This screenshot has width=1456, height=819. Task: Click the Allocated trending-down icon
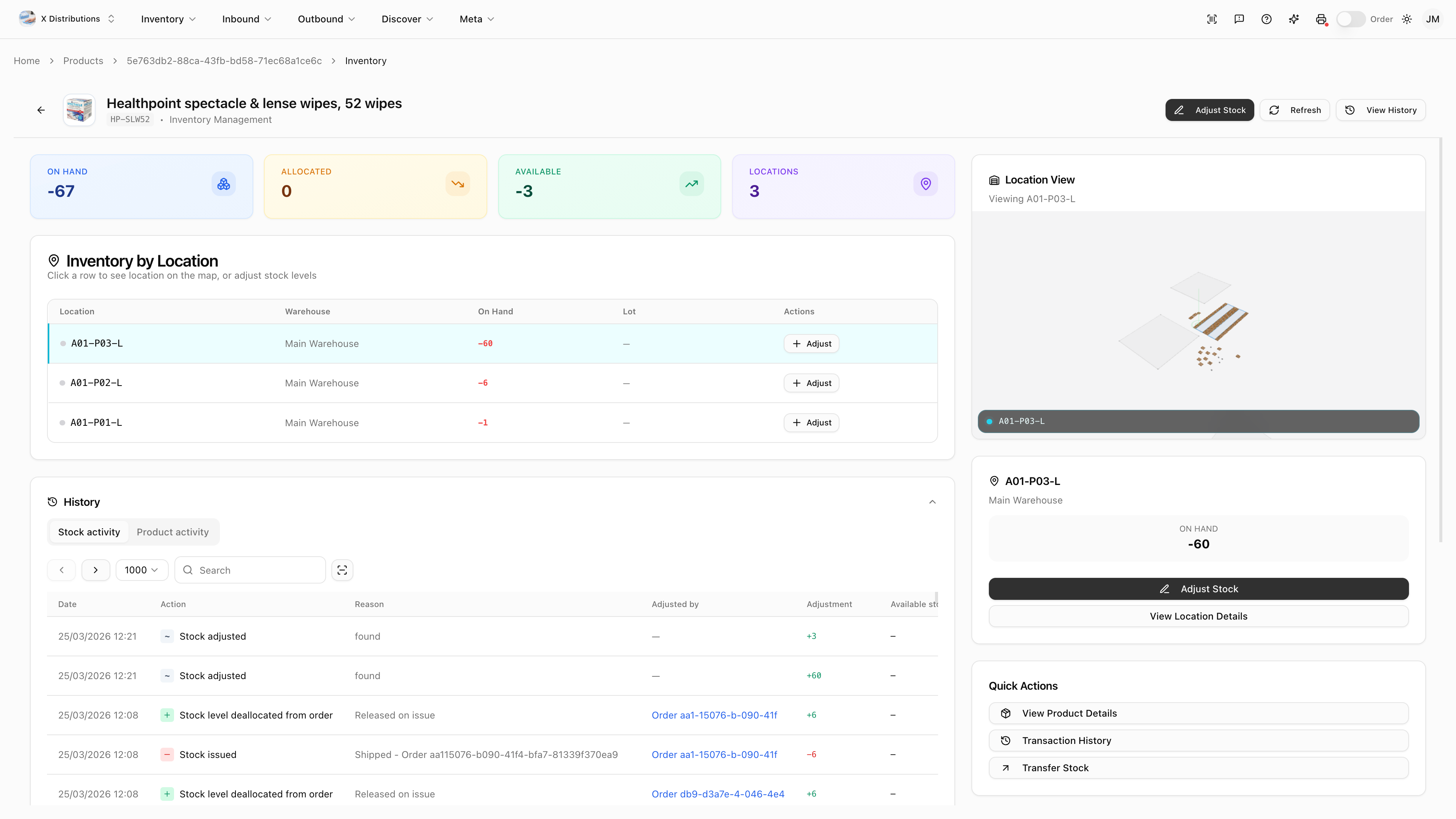pyautogui.click(x=458, y=184)
